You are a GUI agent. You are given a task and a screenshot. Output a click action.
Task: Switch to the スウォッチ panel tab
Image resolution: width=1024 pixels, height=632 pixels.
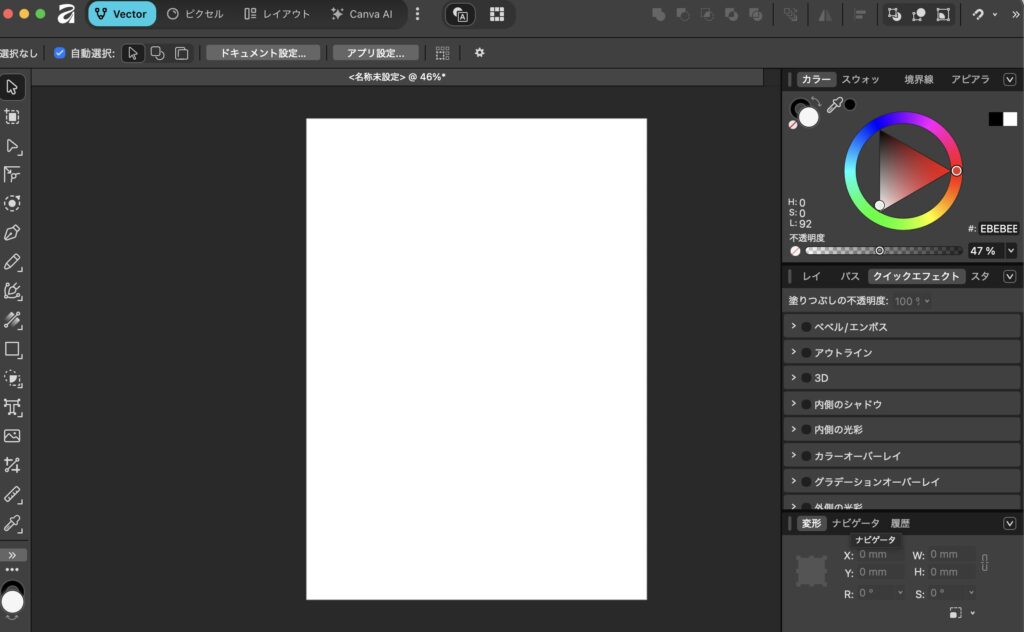coord(860,80)
